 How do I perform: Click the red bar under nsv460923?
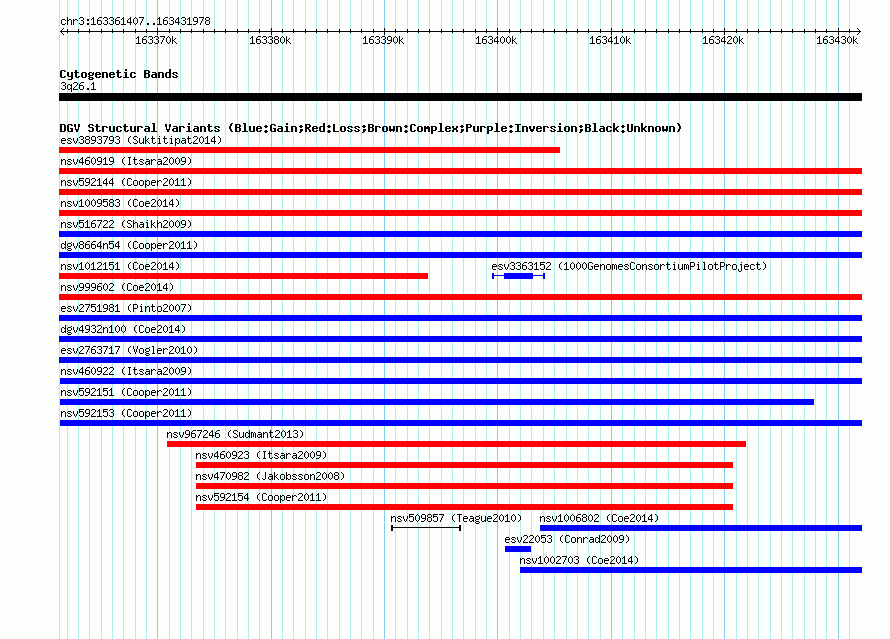tap(464, 465)
